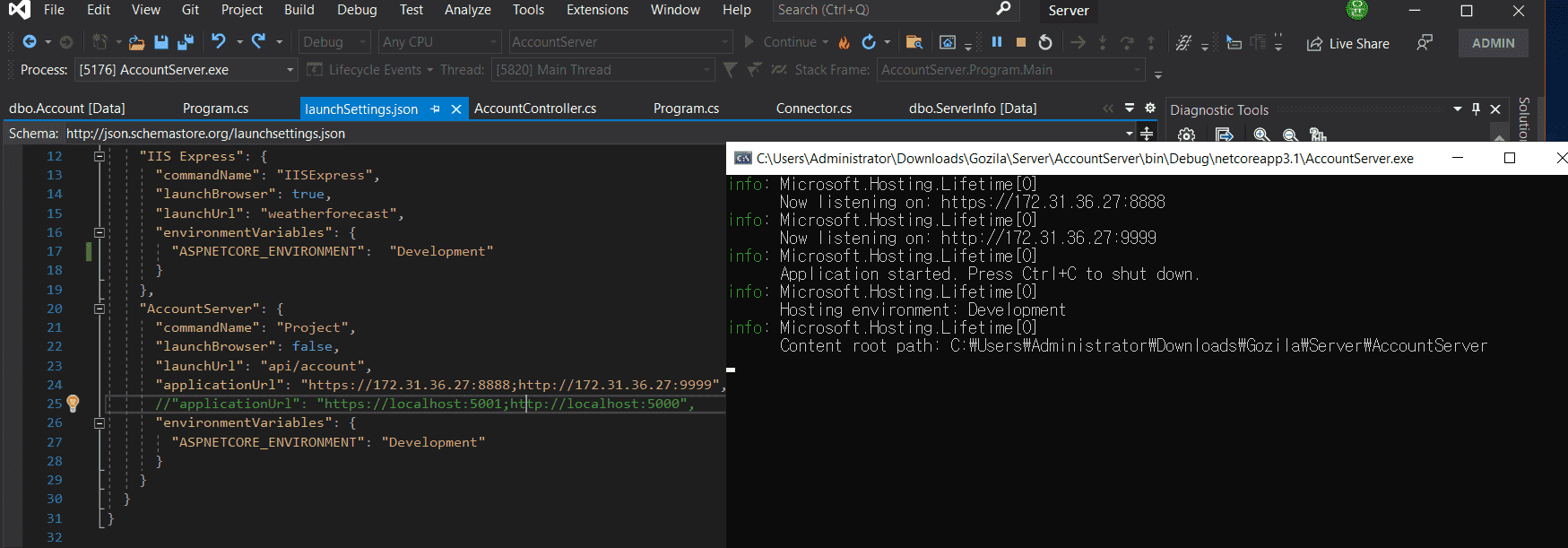The width and height of the screenshot is (1568, 548).
Task: Stop debugging with the square icon
Action: click(1021, 42)
